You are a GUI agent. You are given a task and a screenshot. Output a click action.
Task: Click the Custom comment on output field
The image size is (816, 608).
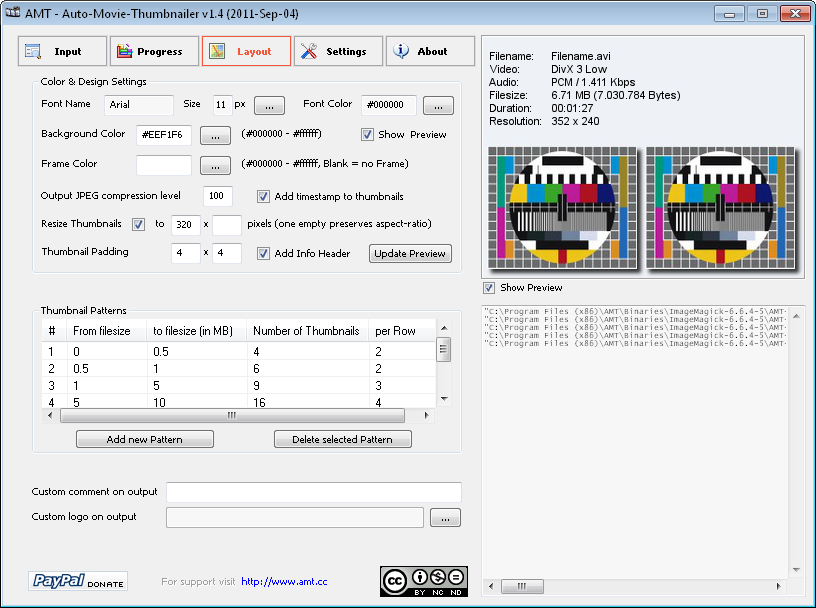pos(314,492)
